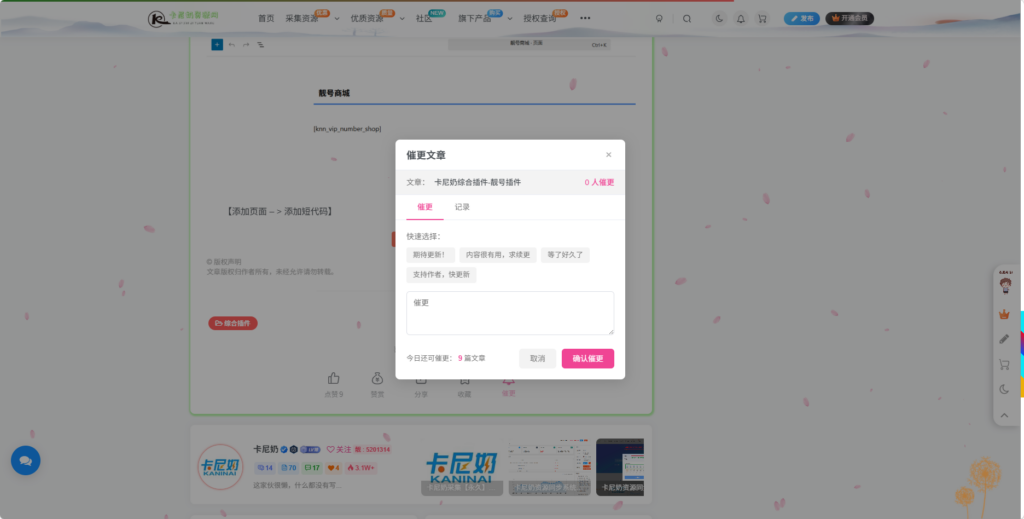The width and height of the screenshot is (1024, 519).
Task: Open notifications bell in header
Action: click(x=741, y=19)
